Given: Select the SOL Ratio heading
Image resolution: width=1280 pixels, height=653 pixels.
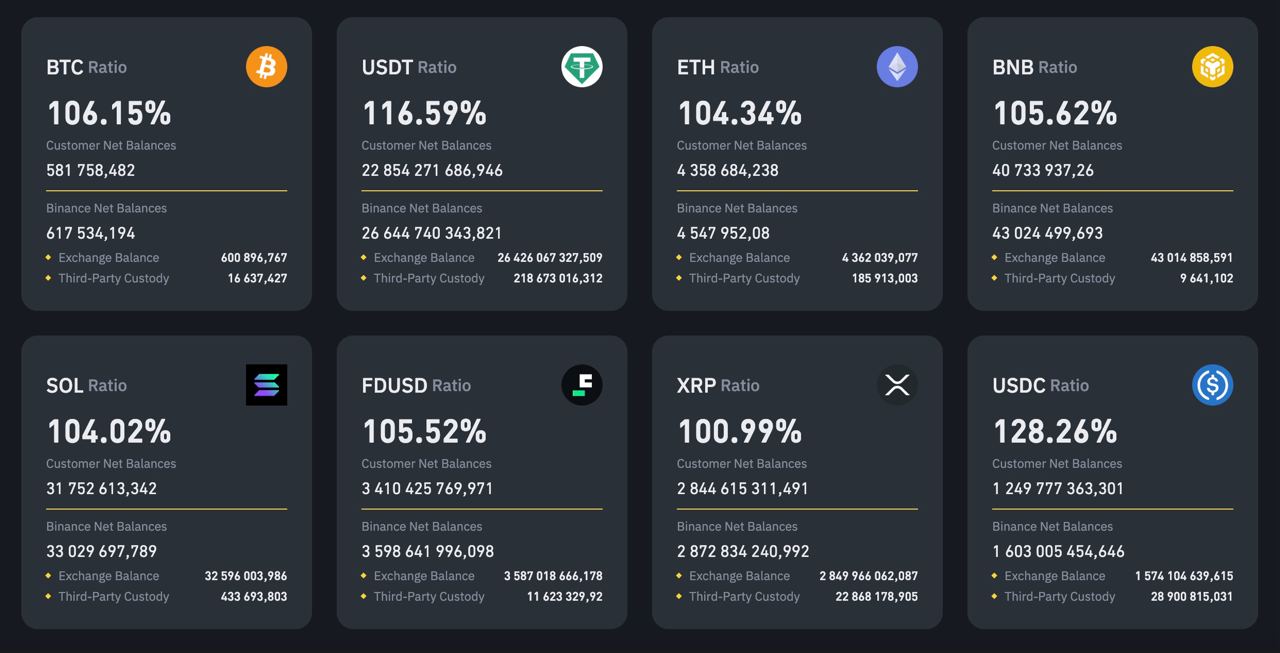Looking at the screenshot, I should [87, 385].
